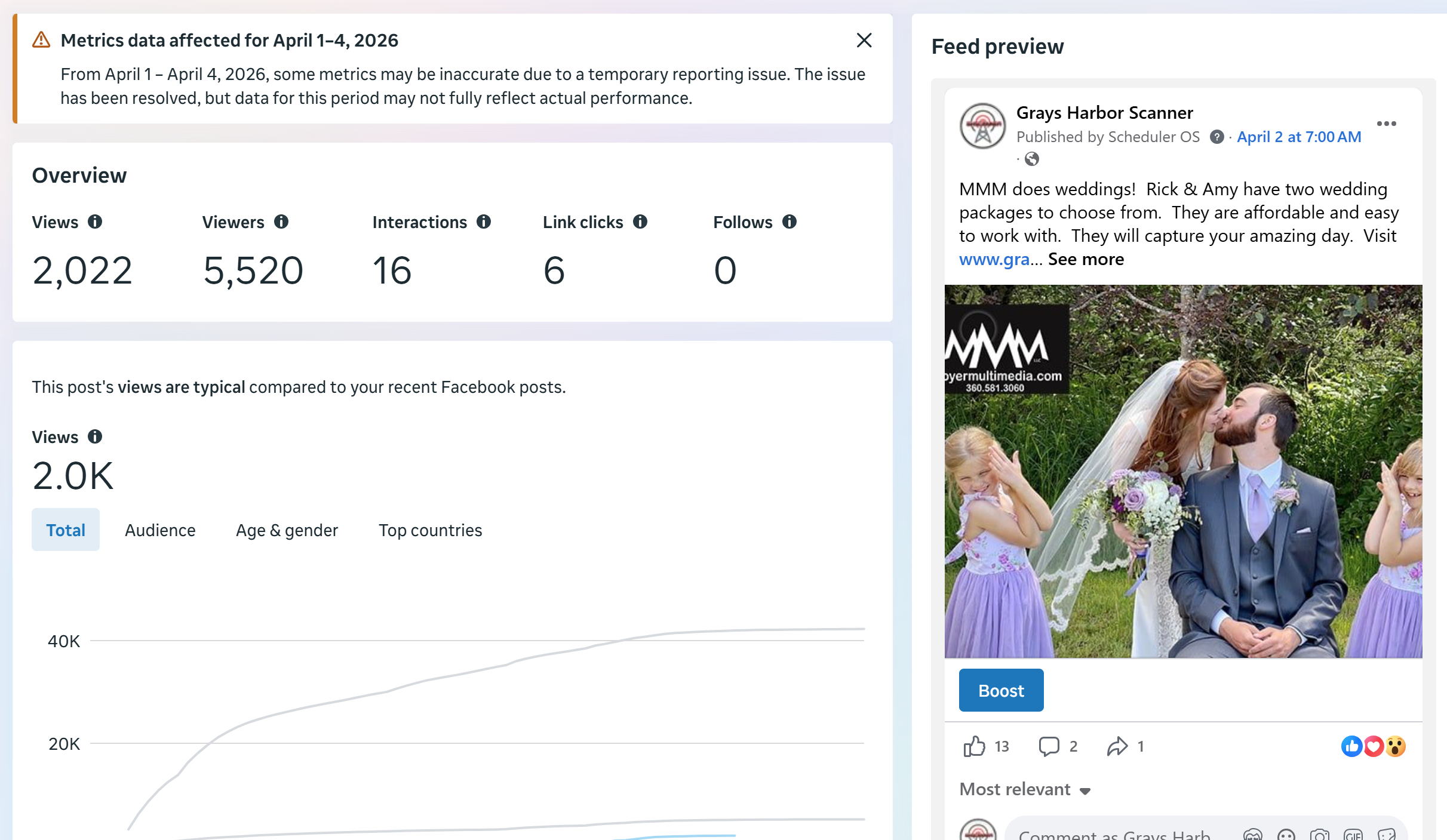The height and width of the screenshot is (840, 1447).
Task: Click the thumbs-up Like icon on post
Action: [x=974, y=746]
